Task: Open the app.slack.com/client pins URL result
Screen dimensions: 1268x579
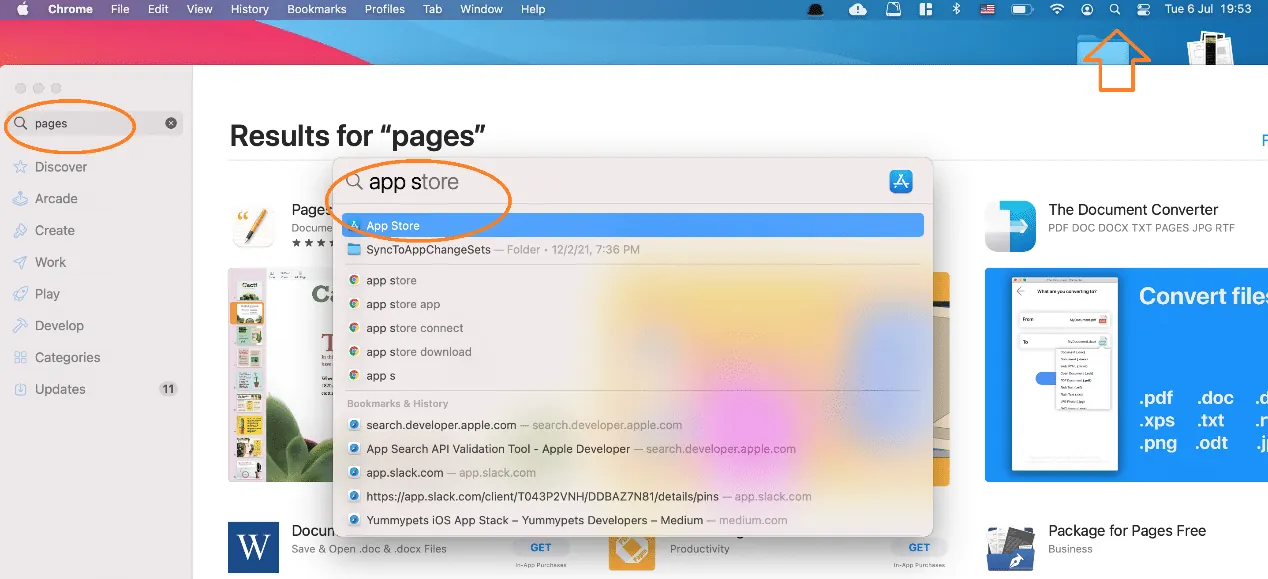Action: point(633,496)
